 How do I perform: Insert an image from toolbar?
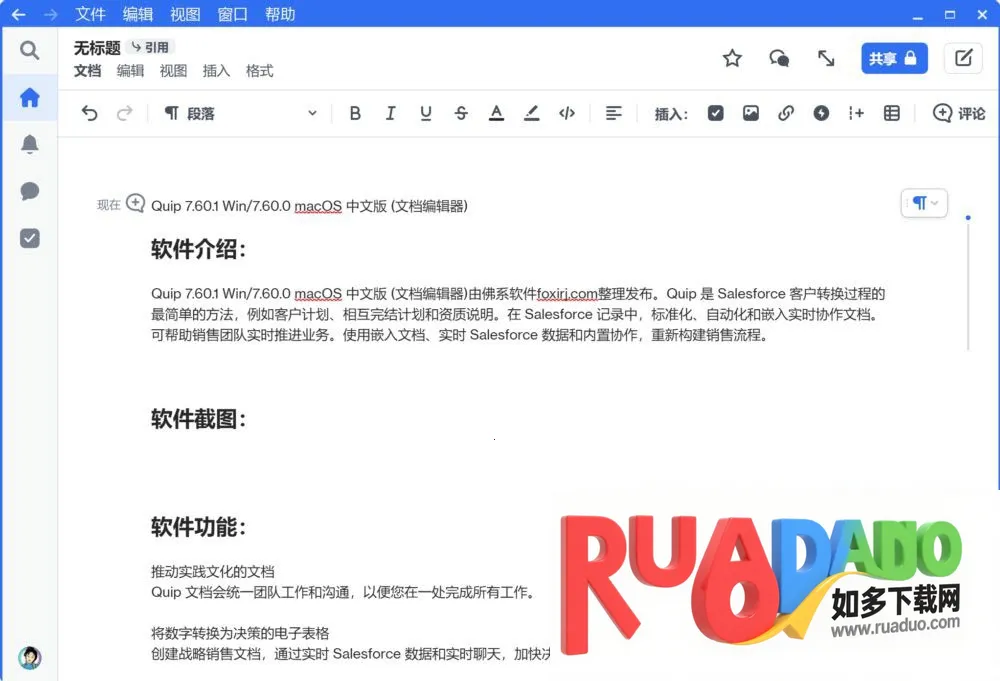click(x=750, y=113)
